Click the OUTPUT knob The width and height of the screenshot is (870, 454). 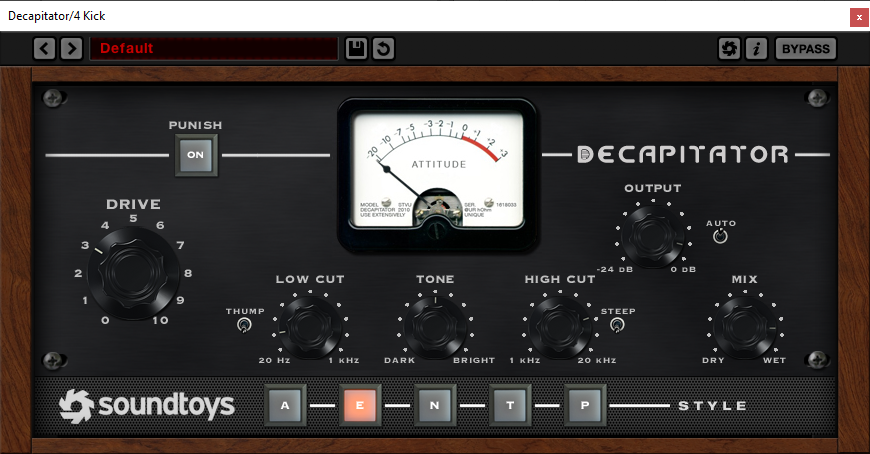pos(652,235)
